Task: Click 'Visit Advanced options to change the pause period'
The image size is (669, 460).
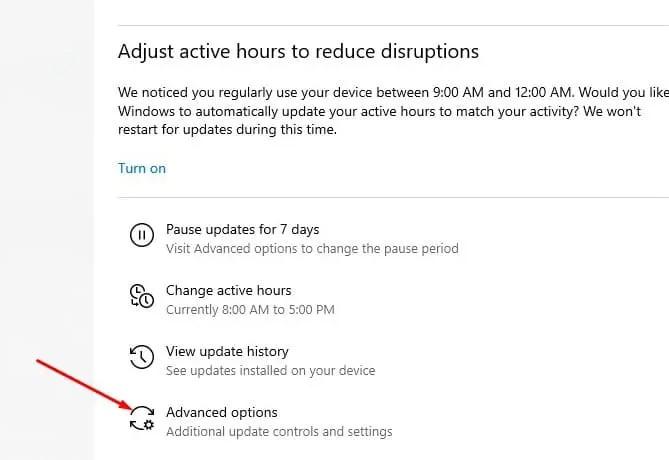Action: coord(312,249)
